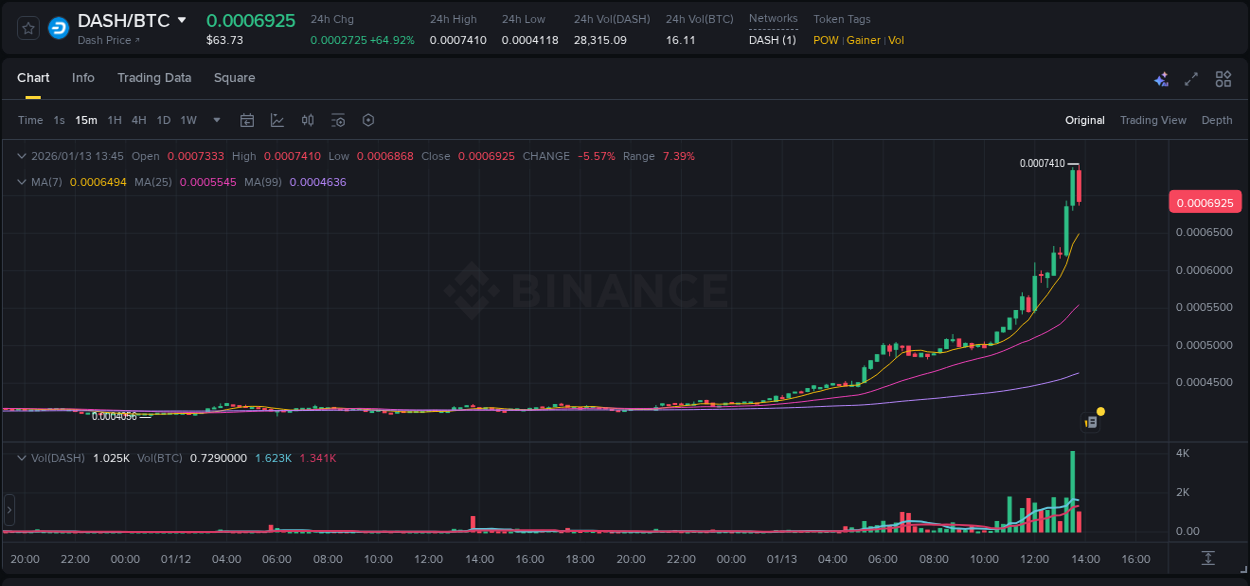Collapse the MA indicators row
The height and width of the screenshot is (586, 1250).
click(21, 181)
